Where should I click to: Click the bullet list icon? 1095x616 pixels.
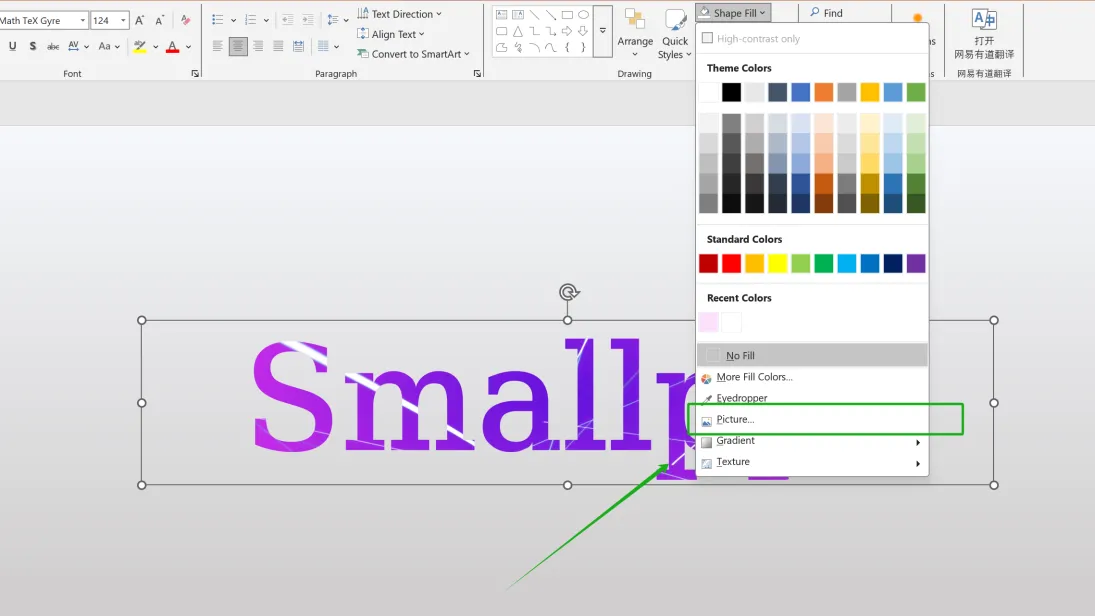pyautogui.click(x=218, y=20)
